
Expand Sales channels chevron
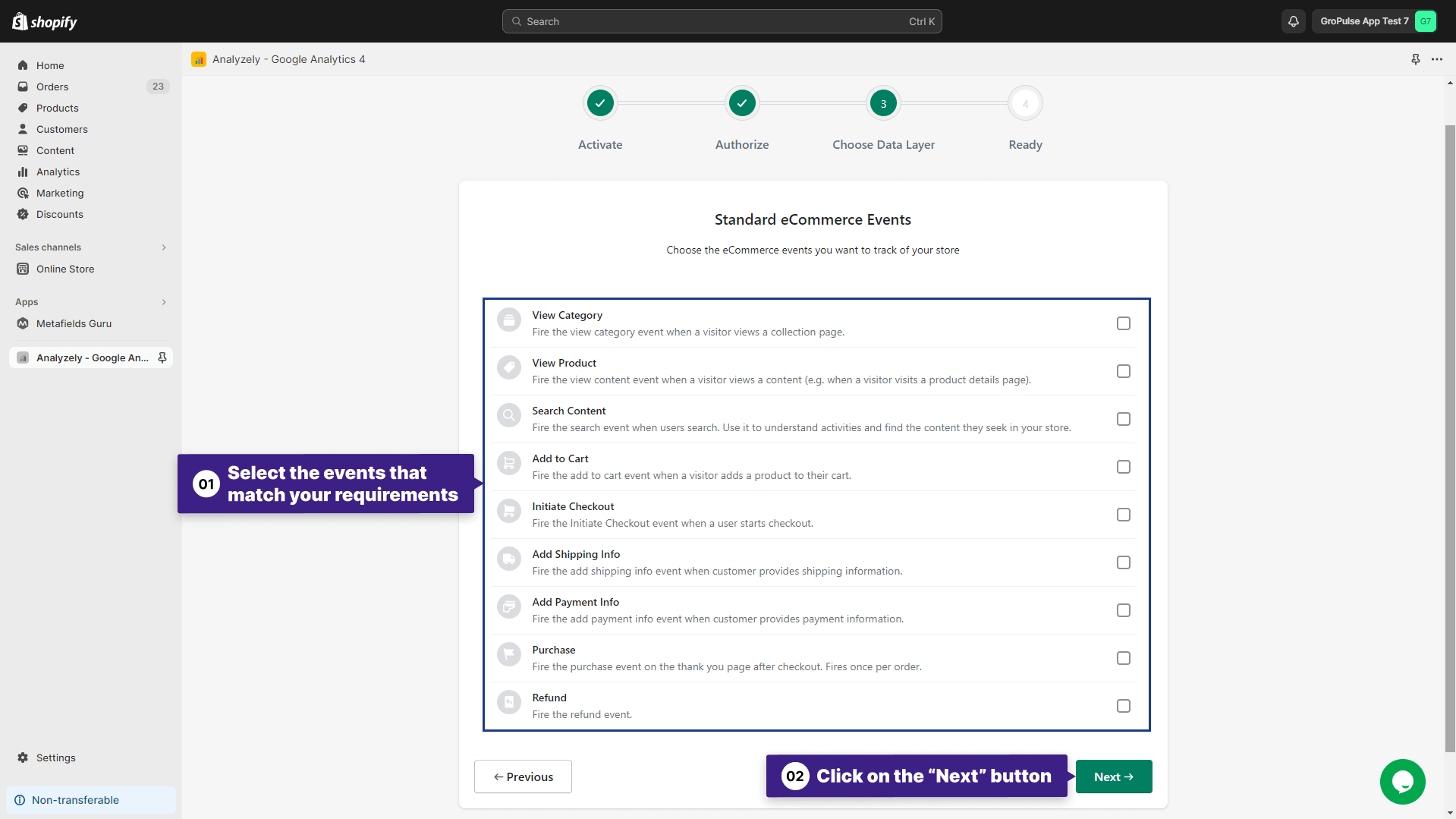tap(164, 247)
